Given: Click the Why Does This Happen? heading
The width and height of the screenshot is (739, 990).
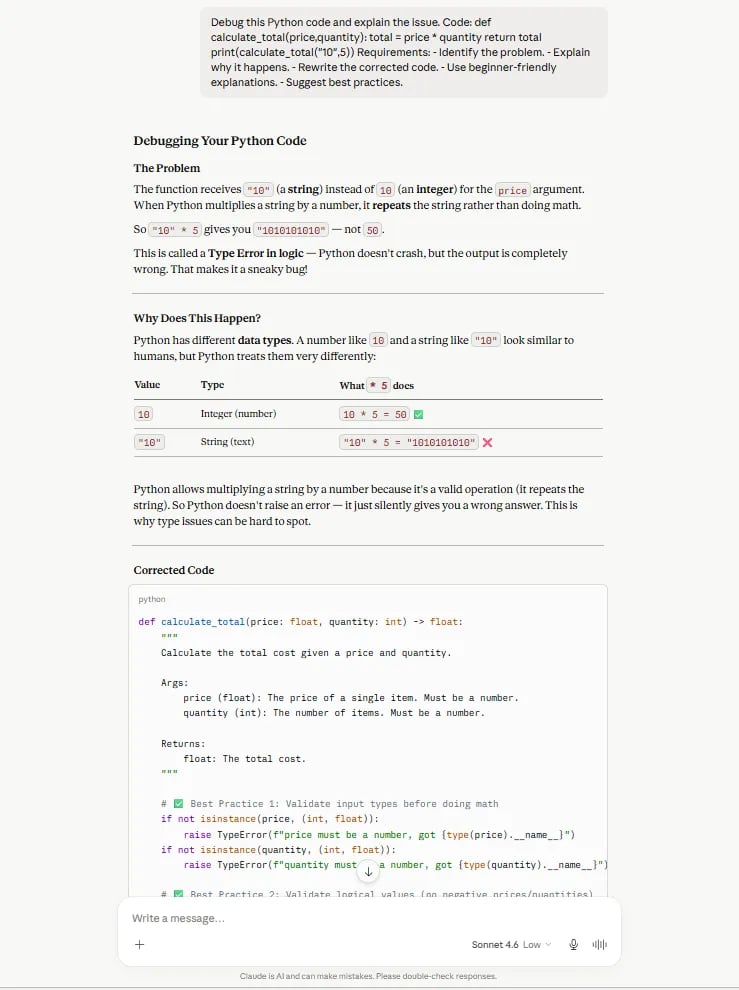Looking at the screenshot, I should tap(197, 318).
